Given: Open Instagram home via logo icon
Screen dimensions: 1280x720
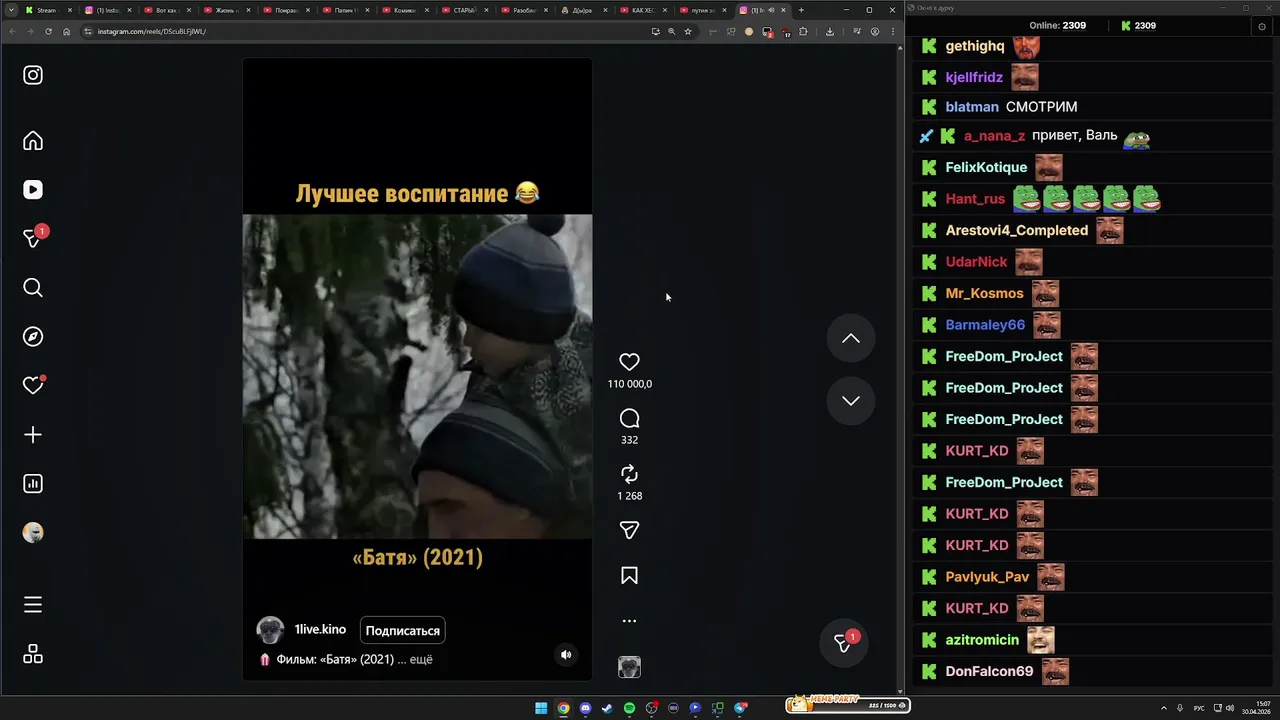Looking at the screenshot, I should point(33,75).
